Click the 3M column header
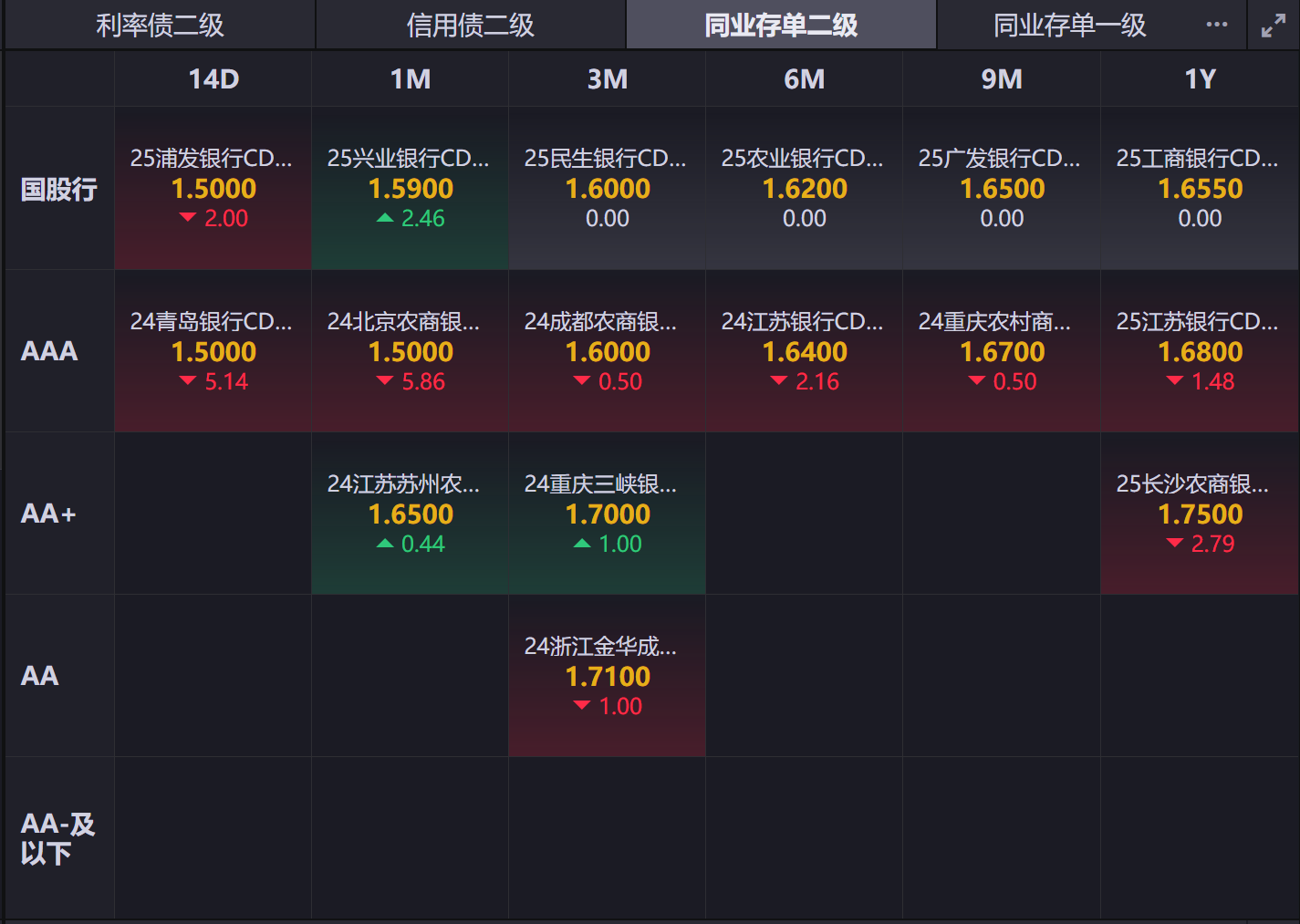 click(x=608, y=79)
